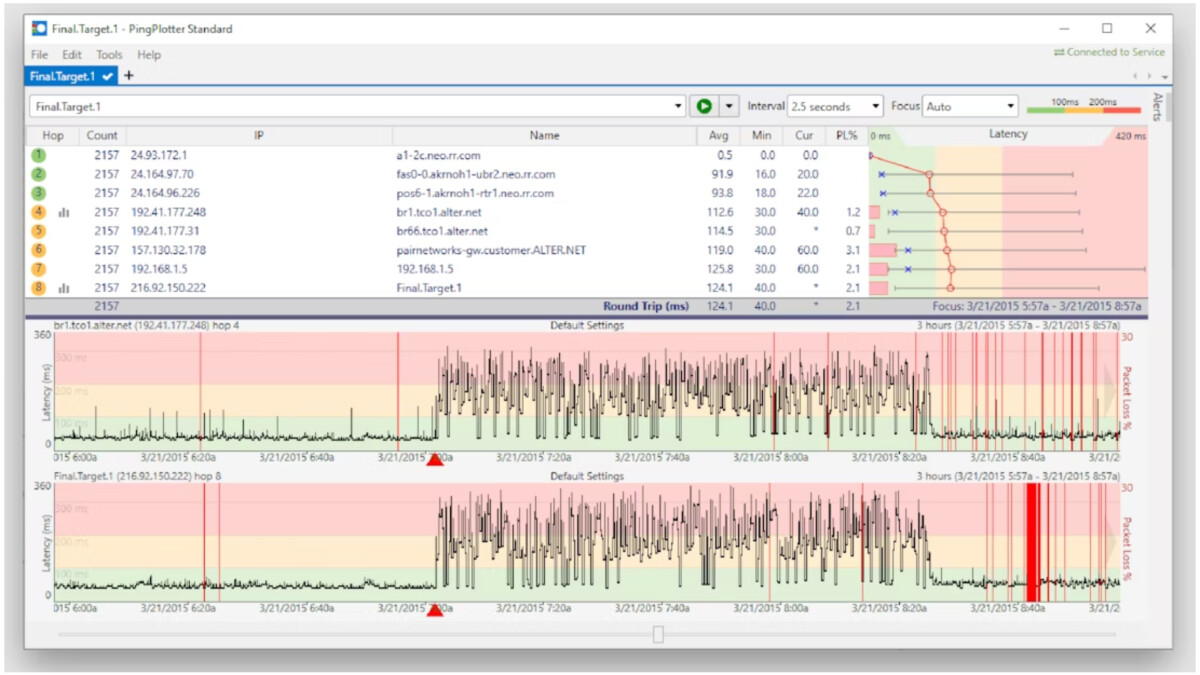
Task: Open the Help menu
Action: [x=149, y=55]
